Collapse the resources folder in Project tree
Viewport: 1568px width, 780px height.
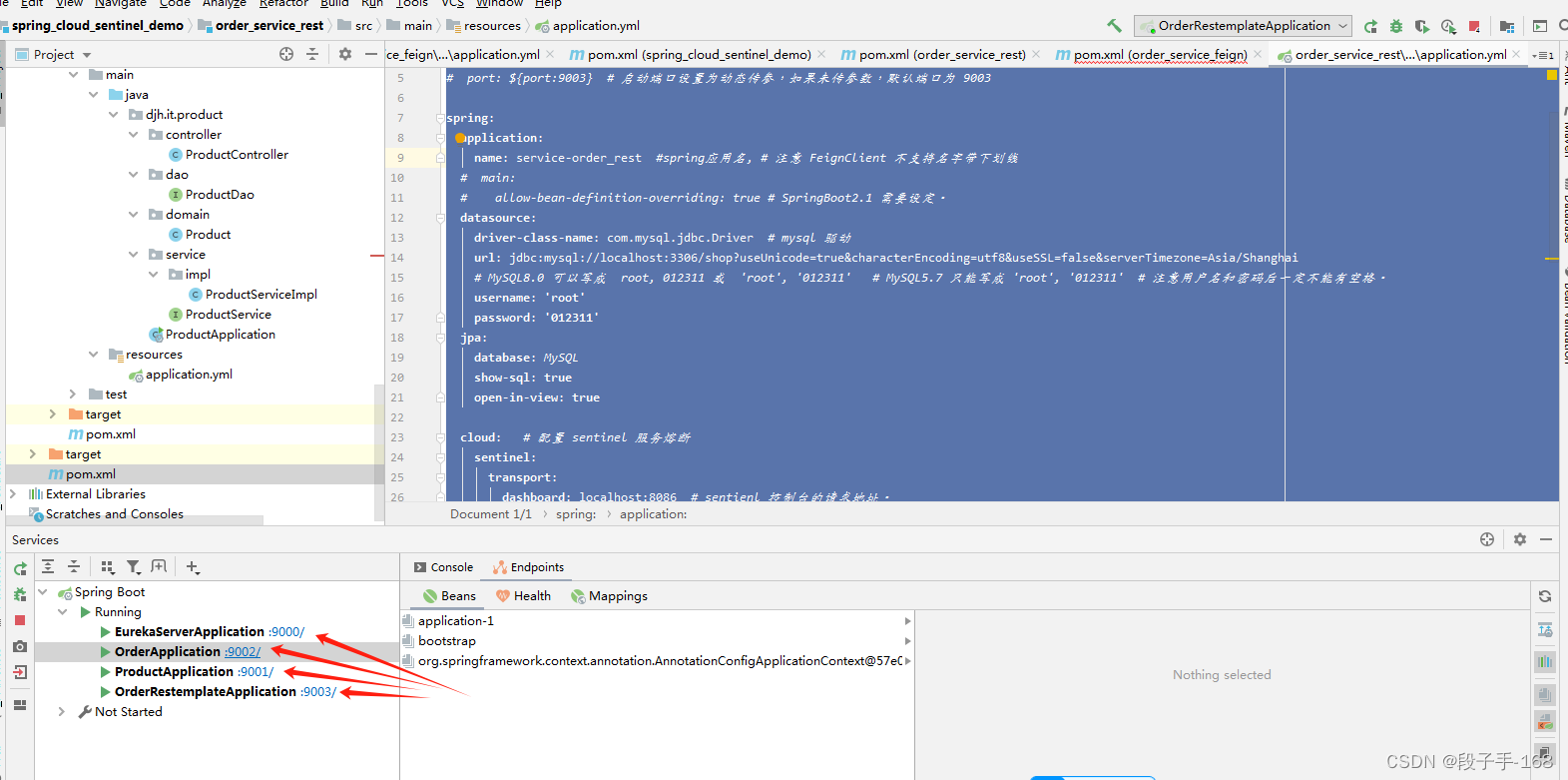(93, 355)
